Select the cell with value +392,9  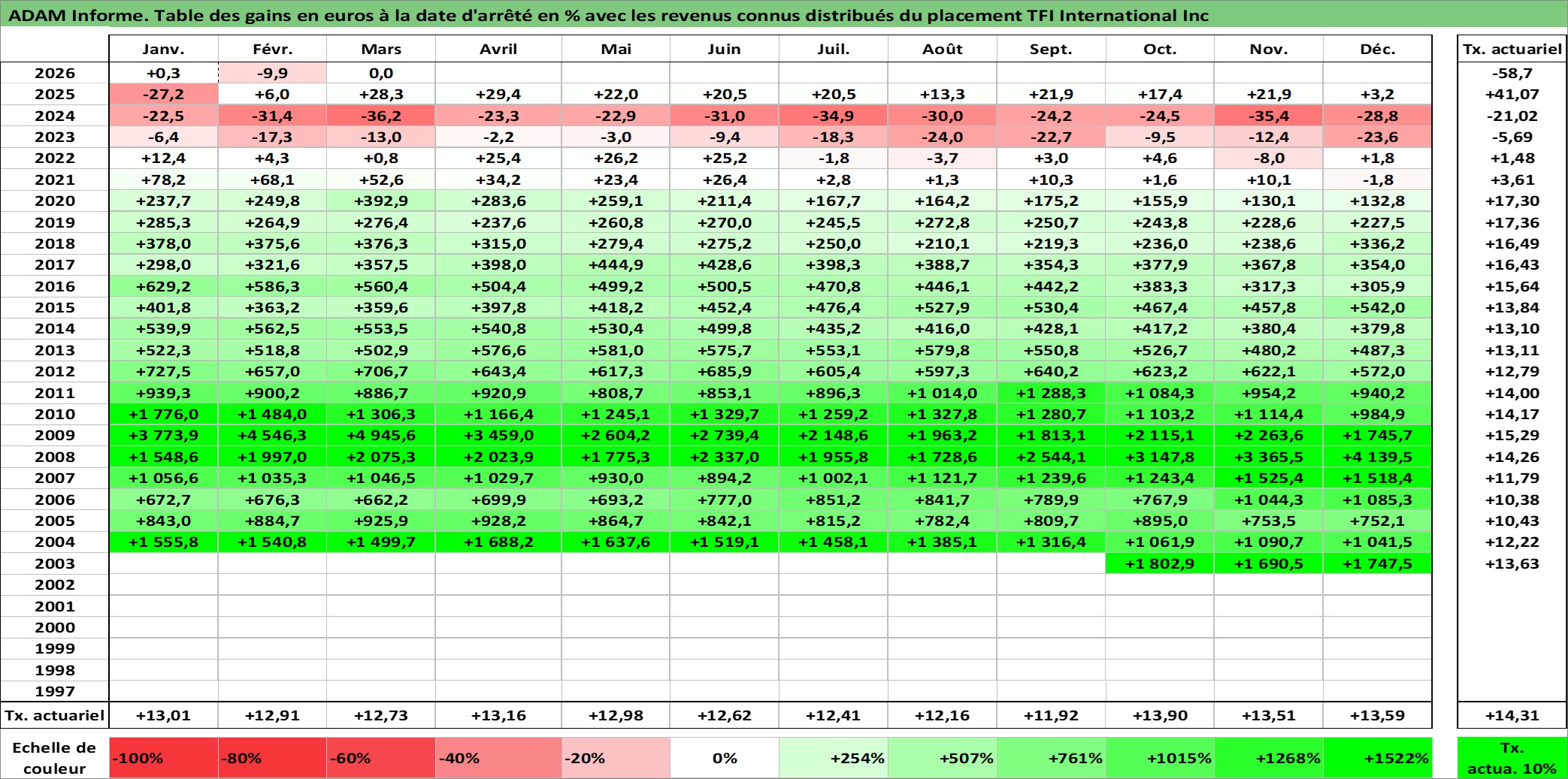[381, 201]
